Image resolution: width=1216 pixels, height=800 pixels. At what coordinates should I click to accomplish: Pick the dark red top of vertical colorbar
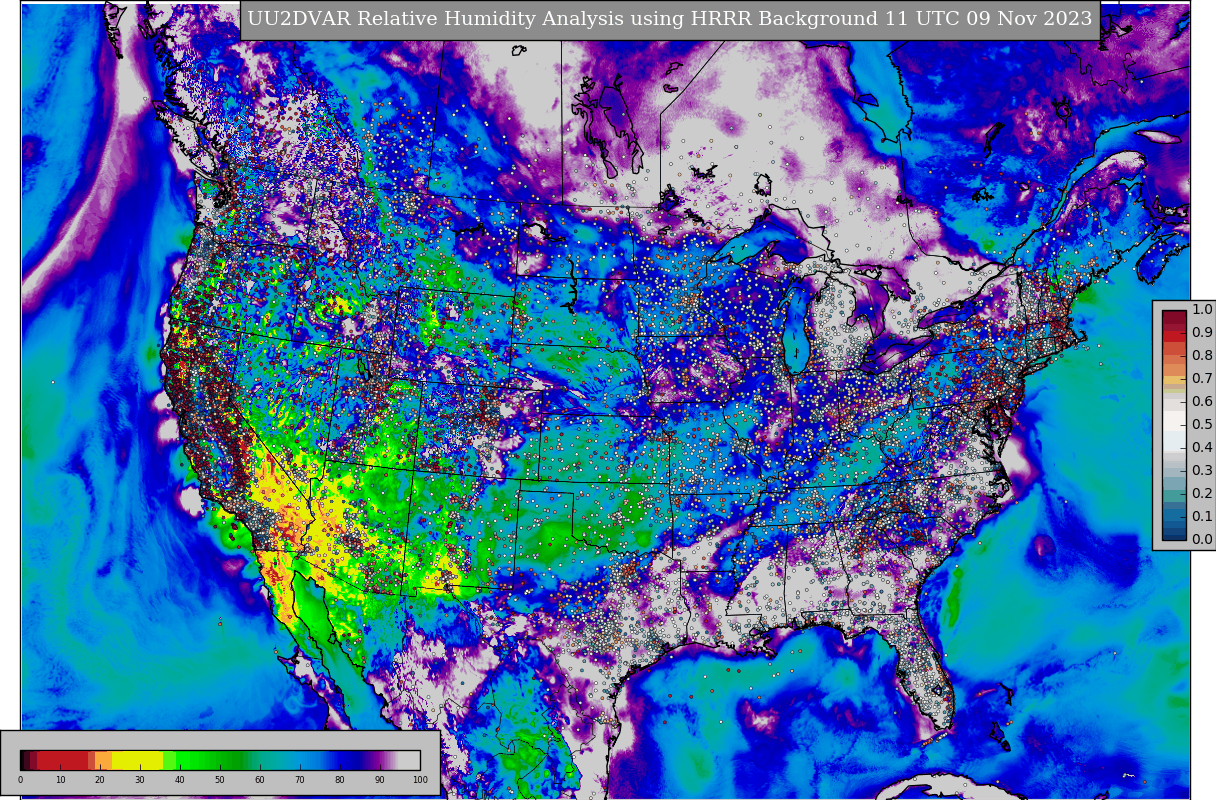coord(1174,317)
